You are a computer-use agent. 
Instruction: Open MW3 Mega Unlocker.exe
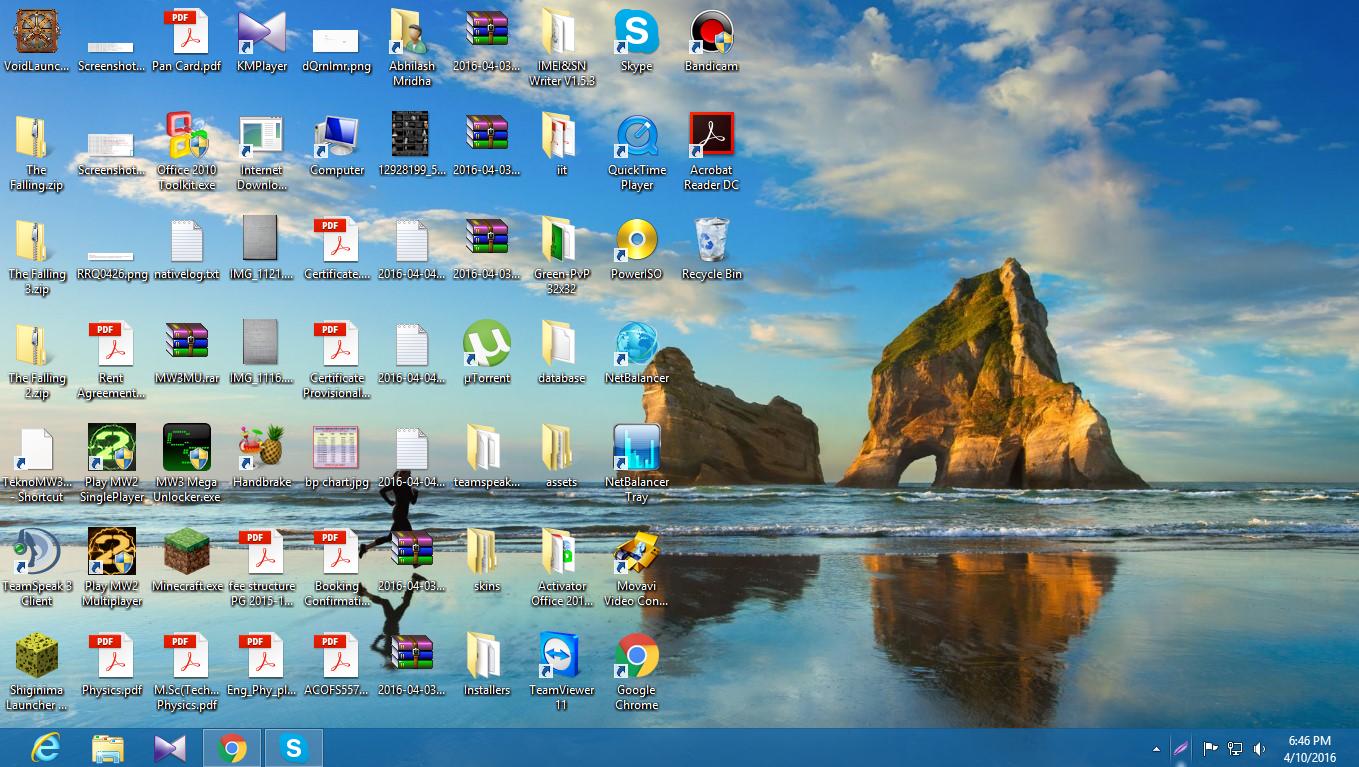(x=187, y=464)
